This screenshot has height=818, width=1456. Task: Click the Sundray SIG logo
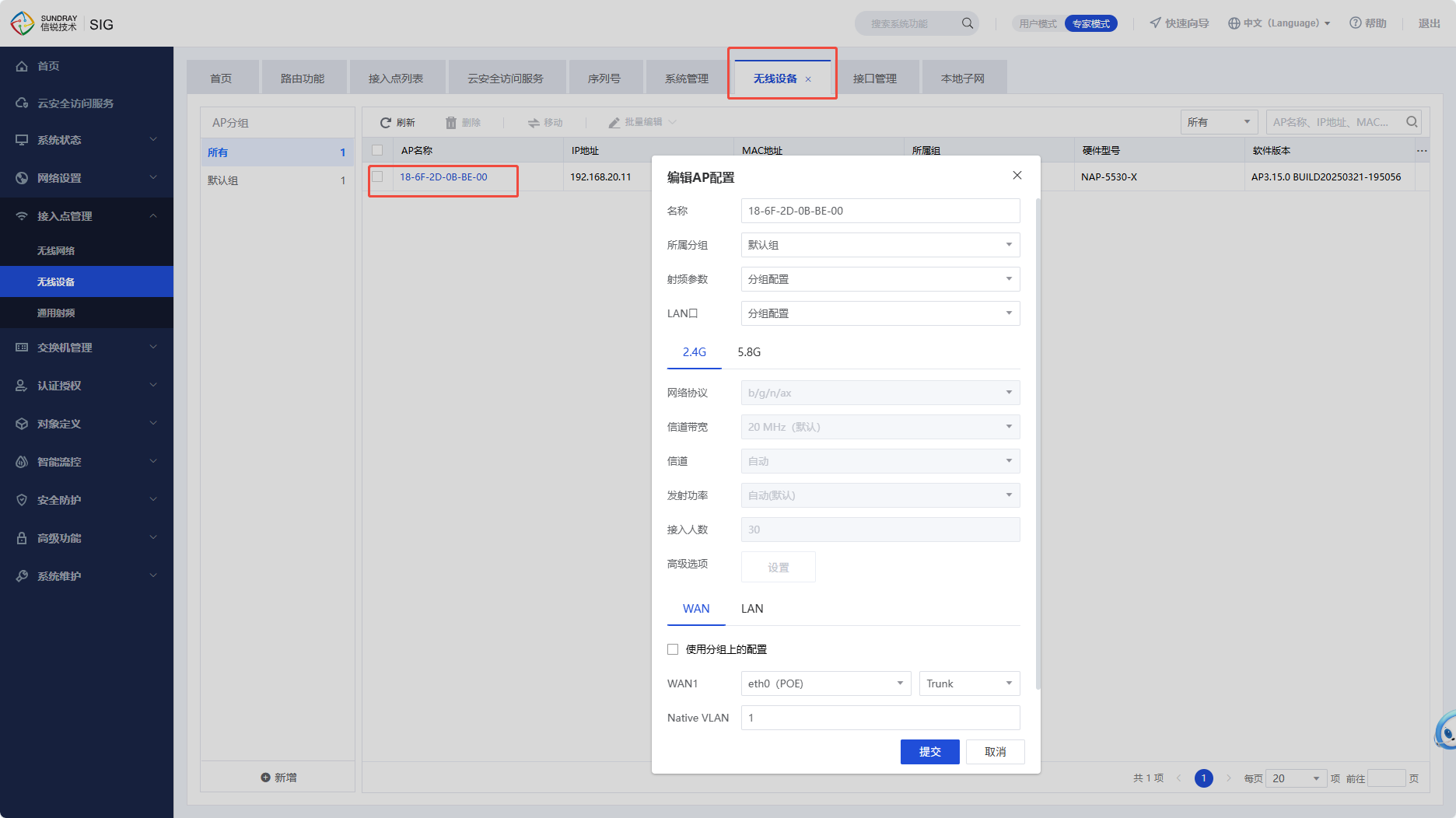click(x=62, y=23)
